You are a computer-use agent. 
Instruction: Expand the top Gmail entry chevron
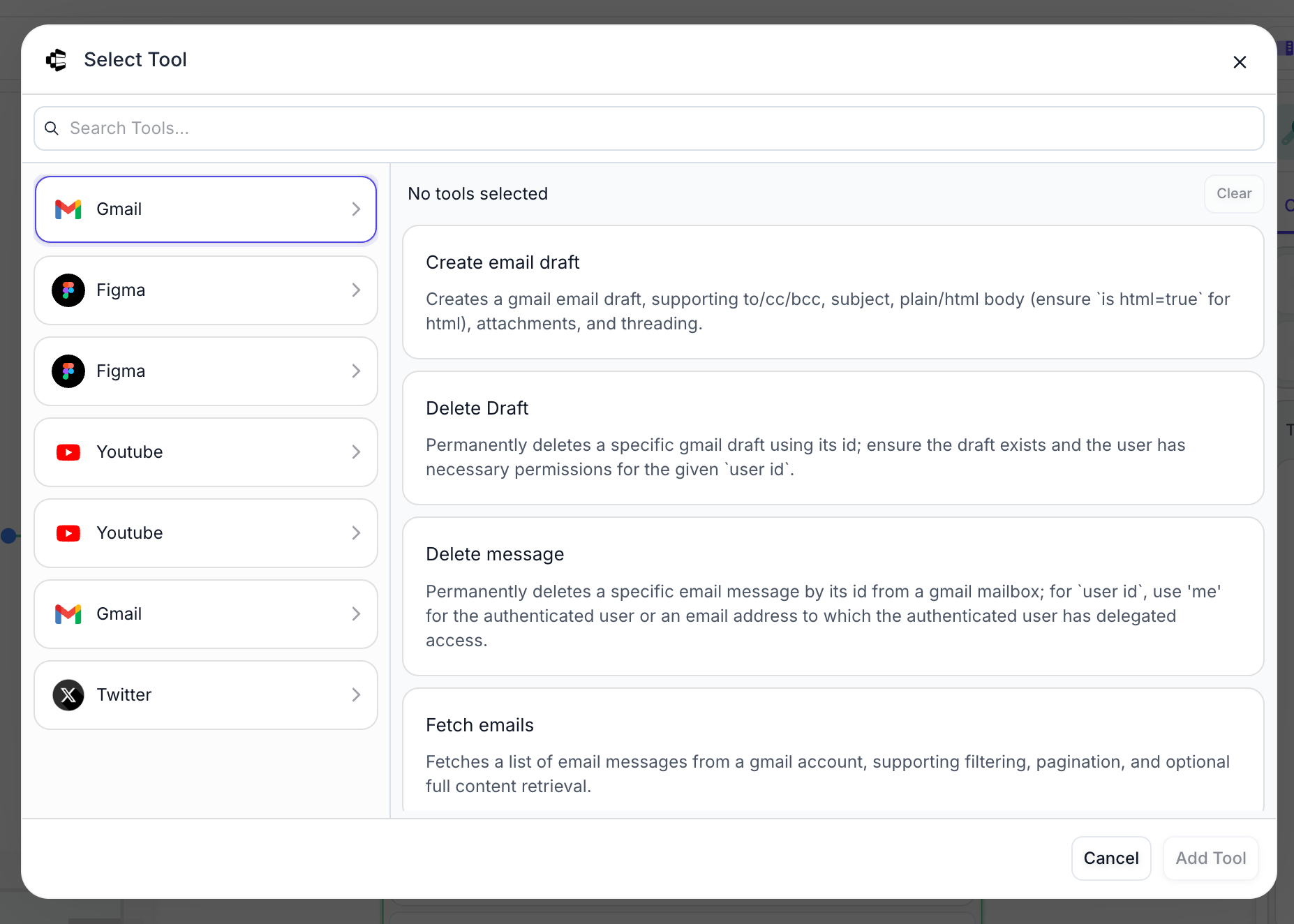pyautogui.click(x=356, y=209)
